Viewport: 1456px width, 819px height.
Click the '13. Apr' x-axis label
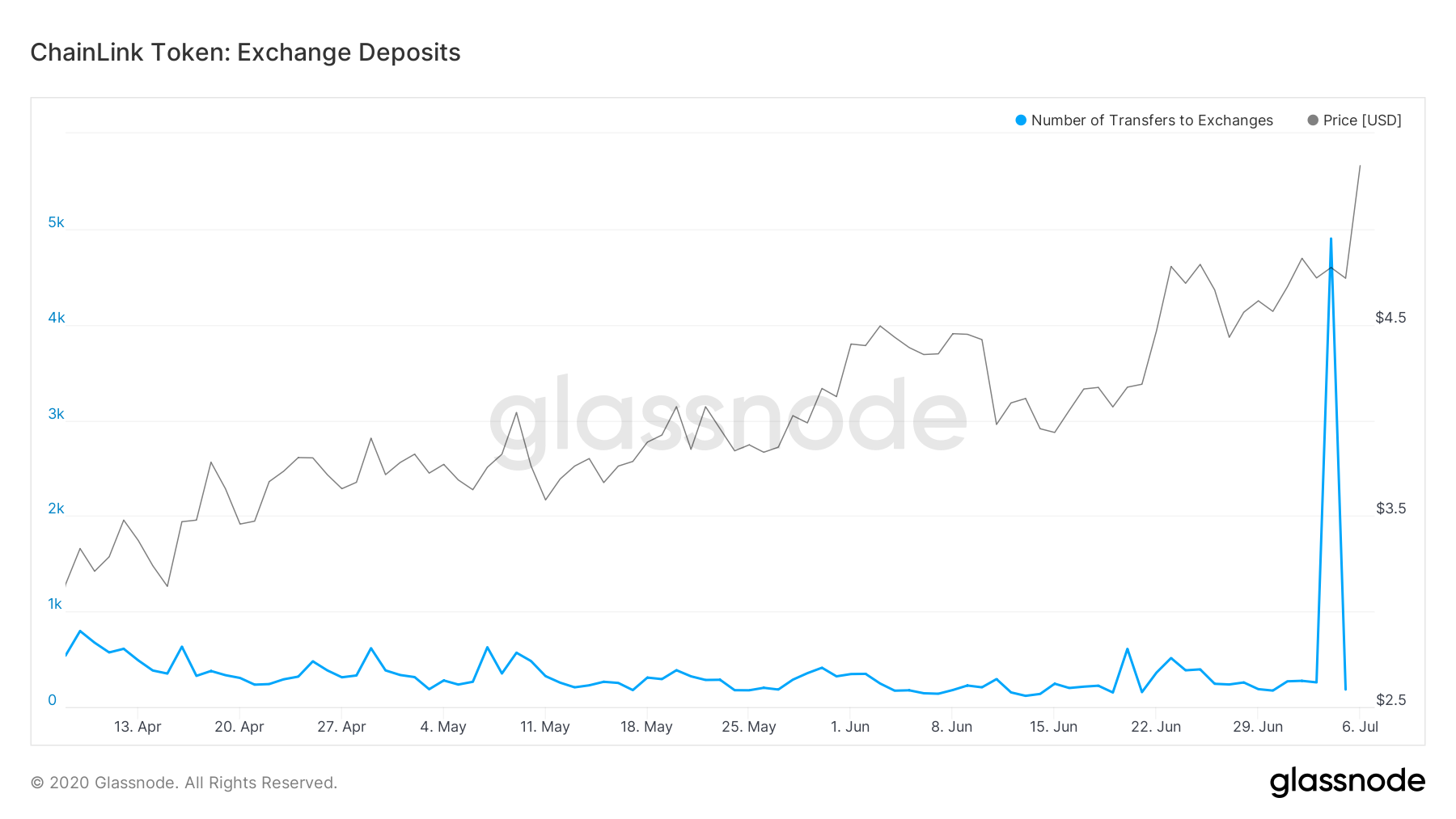[x=138, y=727]
